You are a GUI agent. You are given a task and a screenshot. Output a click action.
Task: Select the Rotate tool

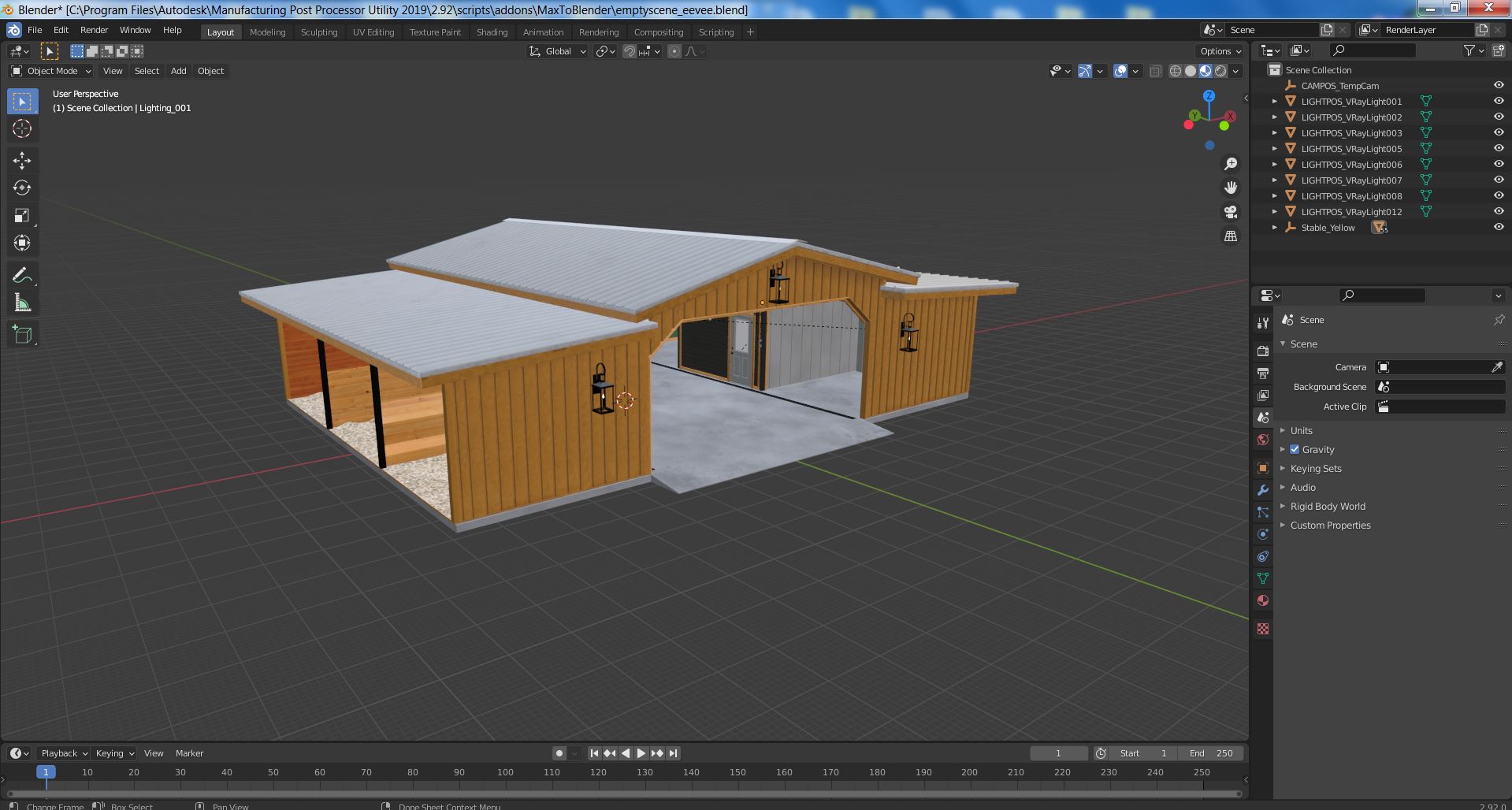[x=22, y=188]
